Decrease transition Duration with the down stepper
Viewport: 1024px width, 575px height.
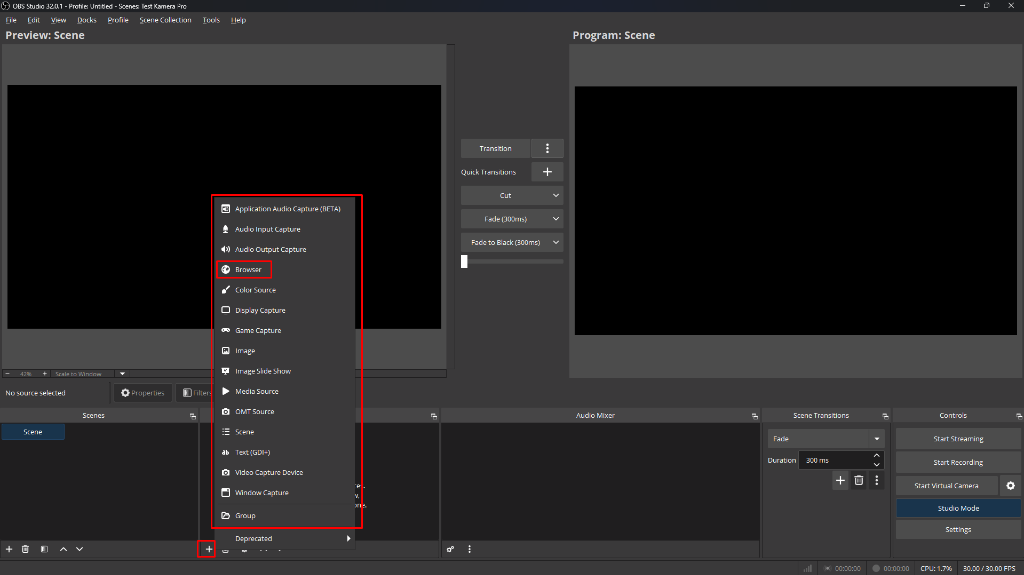coord(876,465)
